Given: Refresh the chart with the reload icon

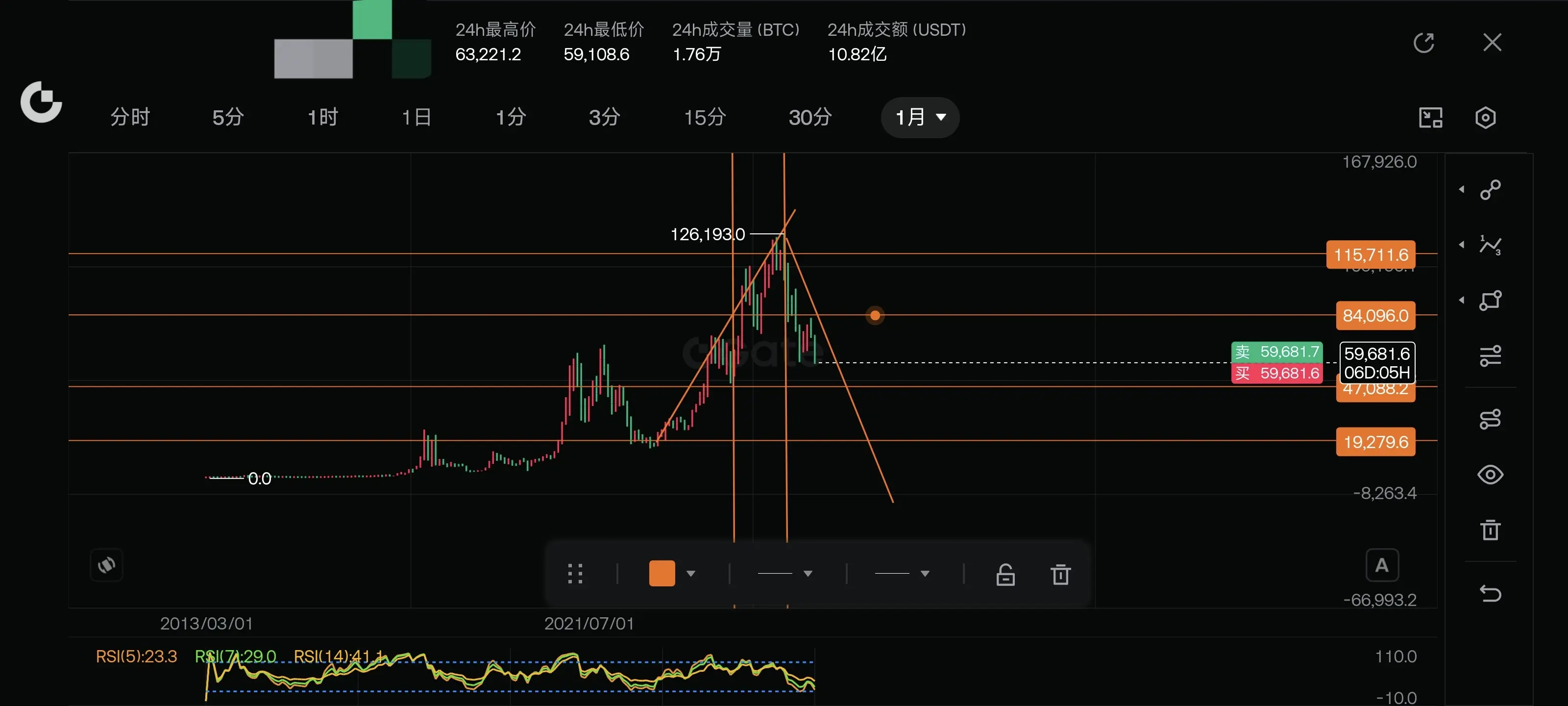Looking at the screenshot, I should click(x=1424, y=43).
